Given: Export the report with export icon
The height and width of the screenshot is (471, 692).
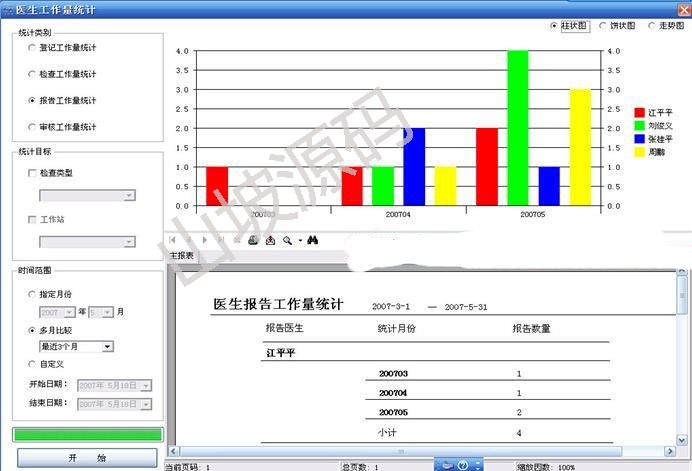Looking at the screenshot, I should point(270,240).
